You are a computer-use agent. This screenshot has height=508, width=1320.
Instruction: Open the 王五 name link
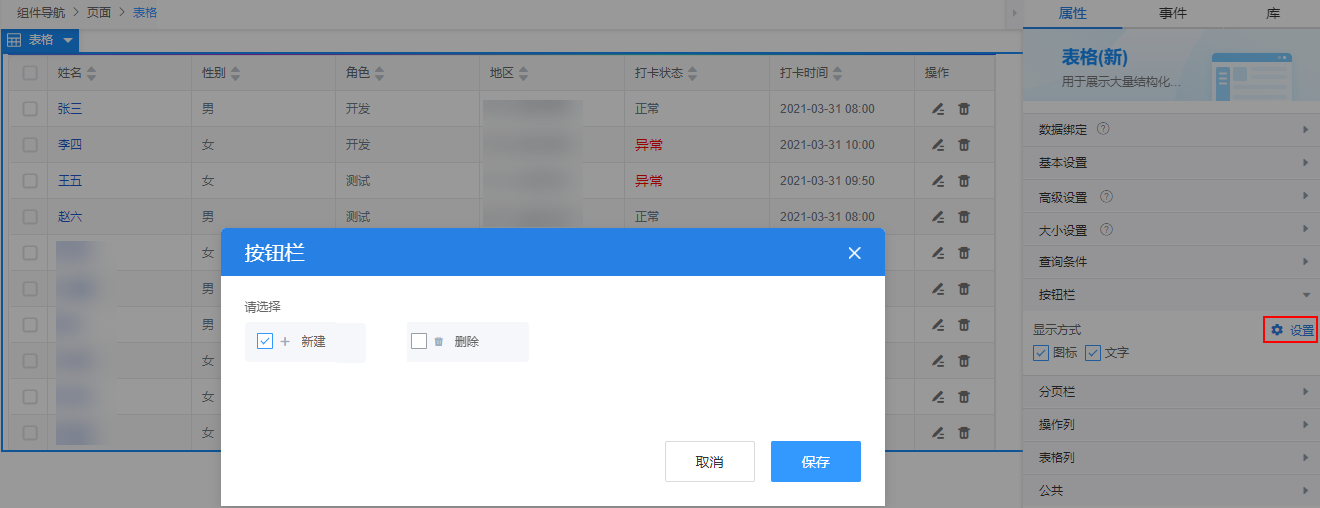pyautogui.click(x=70, y=181)
